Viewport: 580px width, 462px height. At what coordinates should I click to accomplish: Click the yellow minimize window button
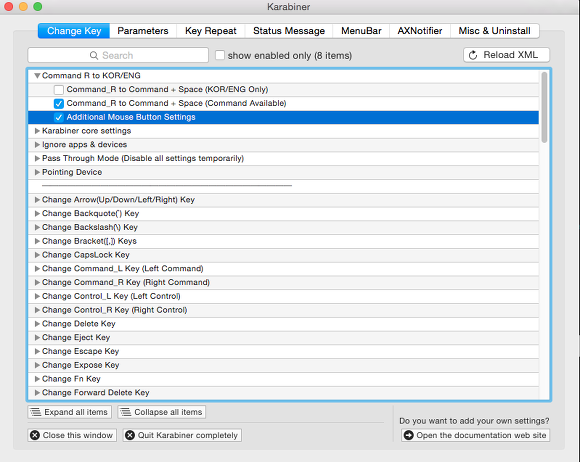[23, 7]
